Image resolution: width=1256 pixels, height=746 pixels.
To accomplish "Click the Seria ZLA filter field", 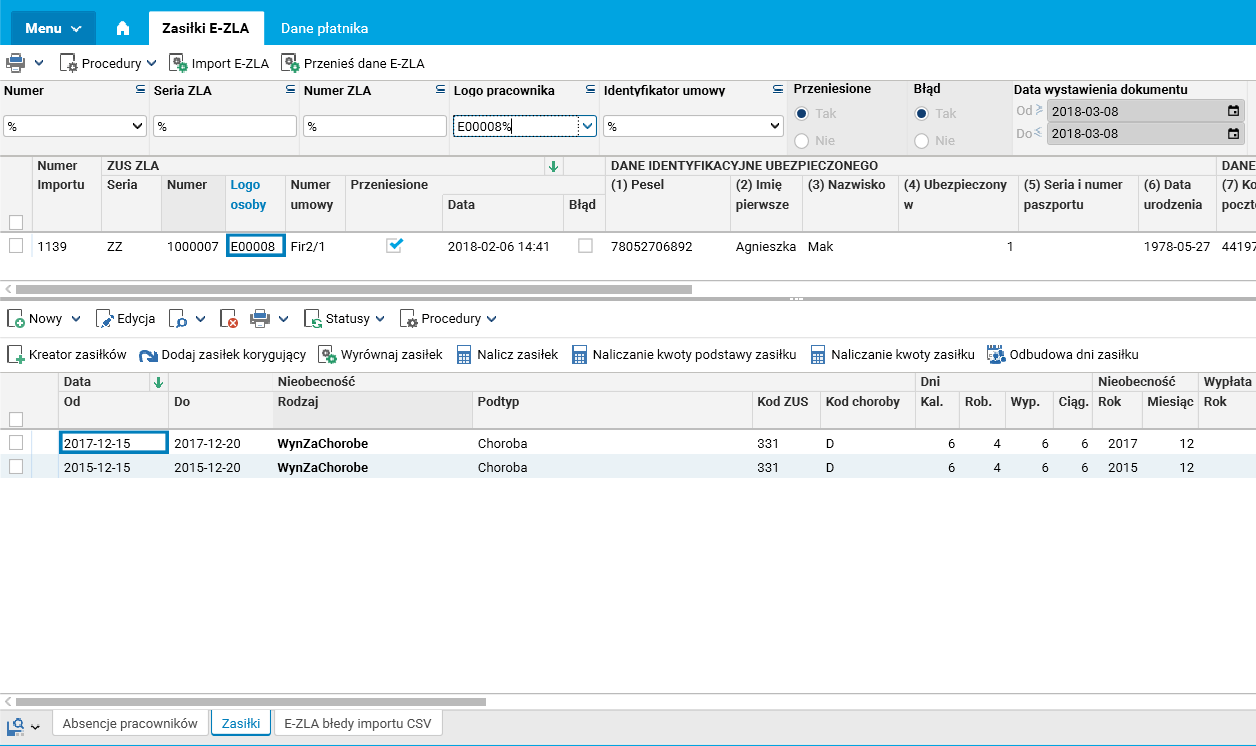I will (x=225, y=126).
